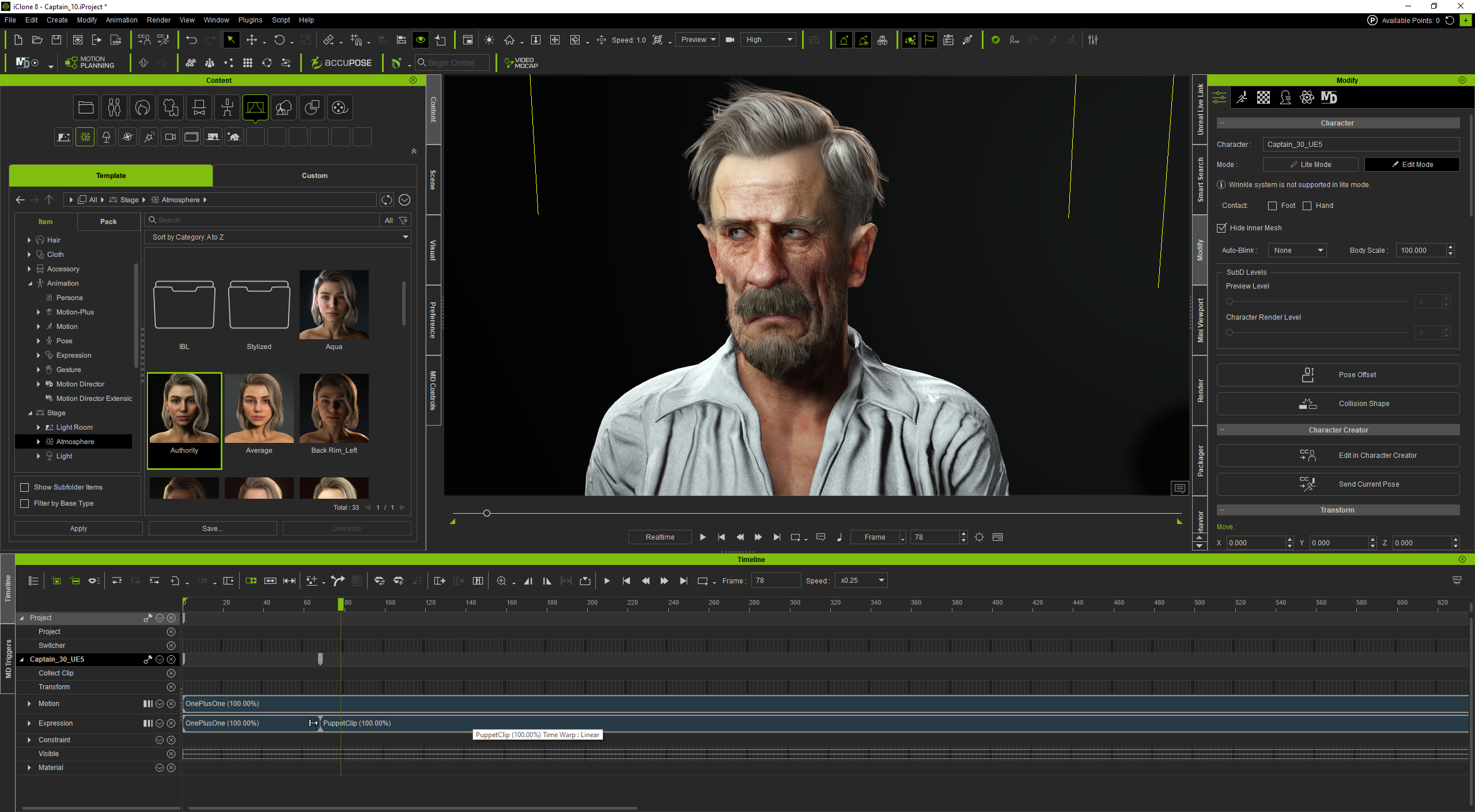Launch AccuPose from the toolbar

pyautogui.click(x=341, y=62)
